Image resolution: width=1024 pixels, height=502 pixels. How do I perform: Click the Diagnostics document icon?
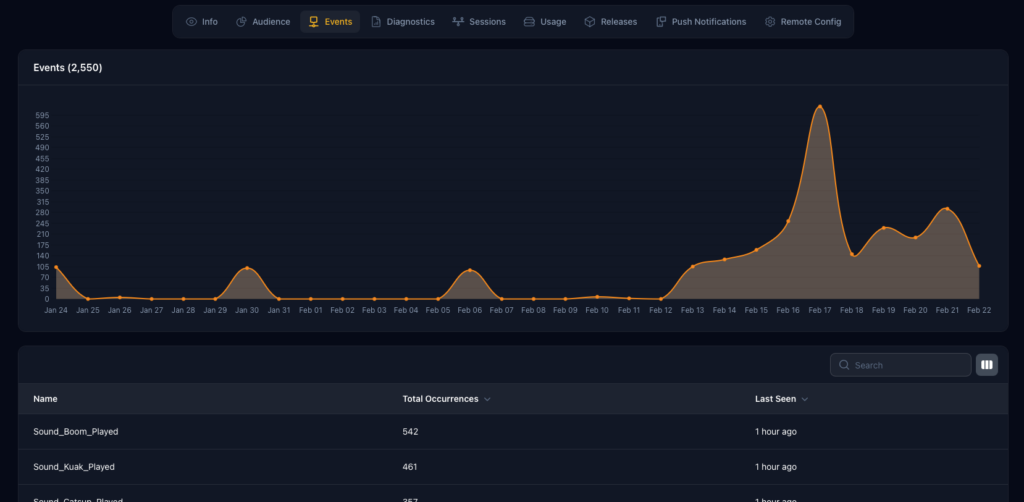click(x=376, y=22)
